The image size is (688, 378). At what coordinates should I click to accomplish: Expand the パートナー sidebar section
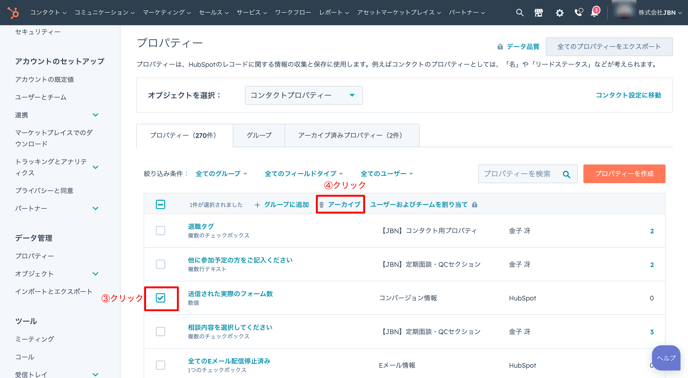[95, 209]
